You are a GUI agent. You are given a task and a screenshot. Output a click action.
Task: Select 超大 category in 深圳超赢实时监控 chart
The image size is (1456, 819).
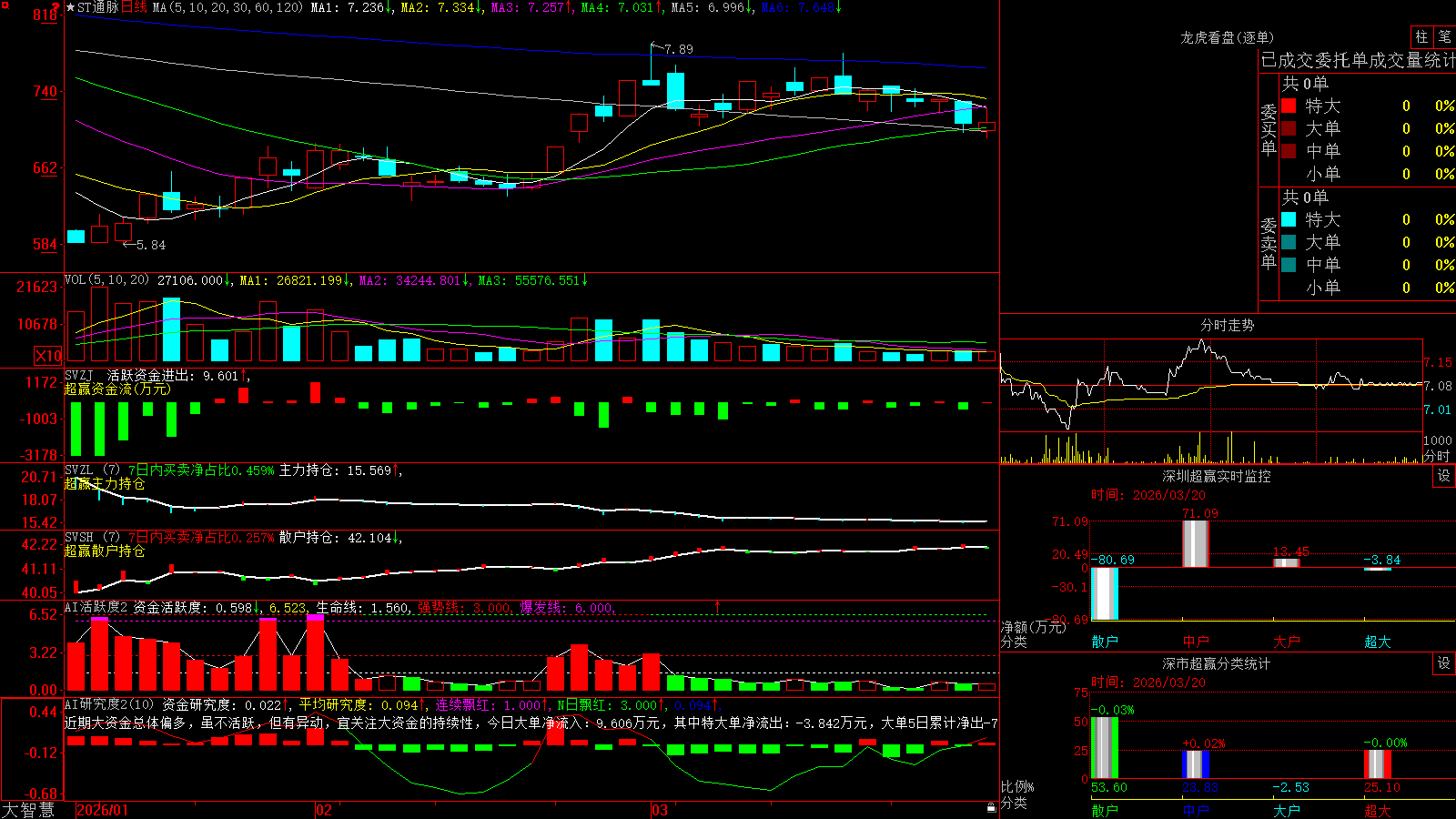click(1378, 642)
